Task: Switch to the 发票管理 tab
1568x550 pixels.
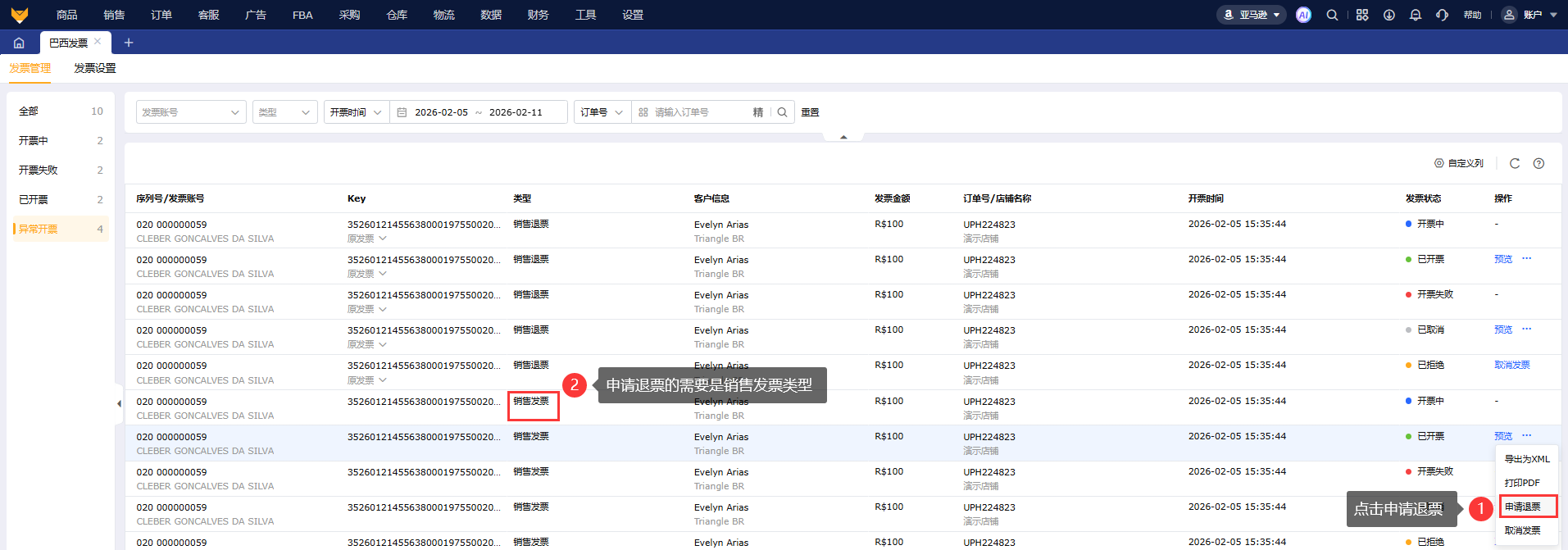Action: click(30, 68)
